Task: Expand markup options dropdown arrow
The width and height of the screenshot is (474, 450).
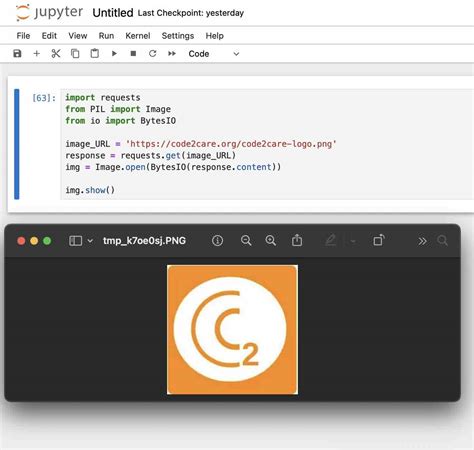Action: point(353,241)
